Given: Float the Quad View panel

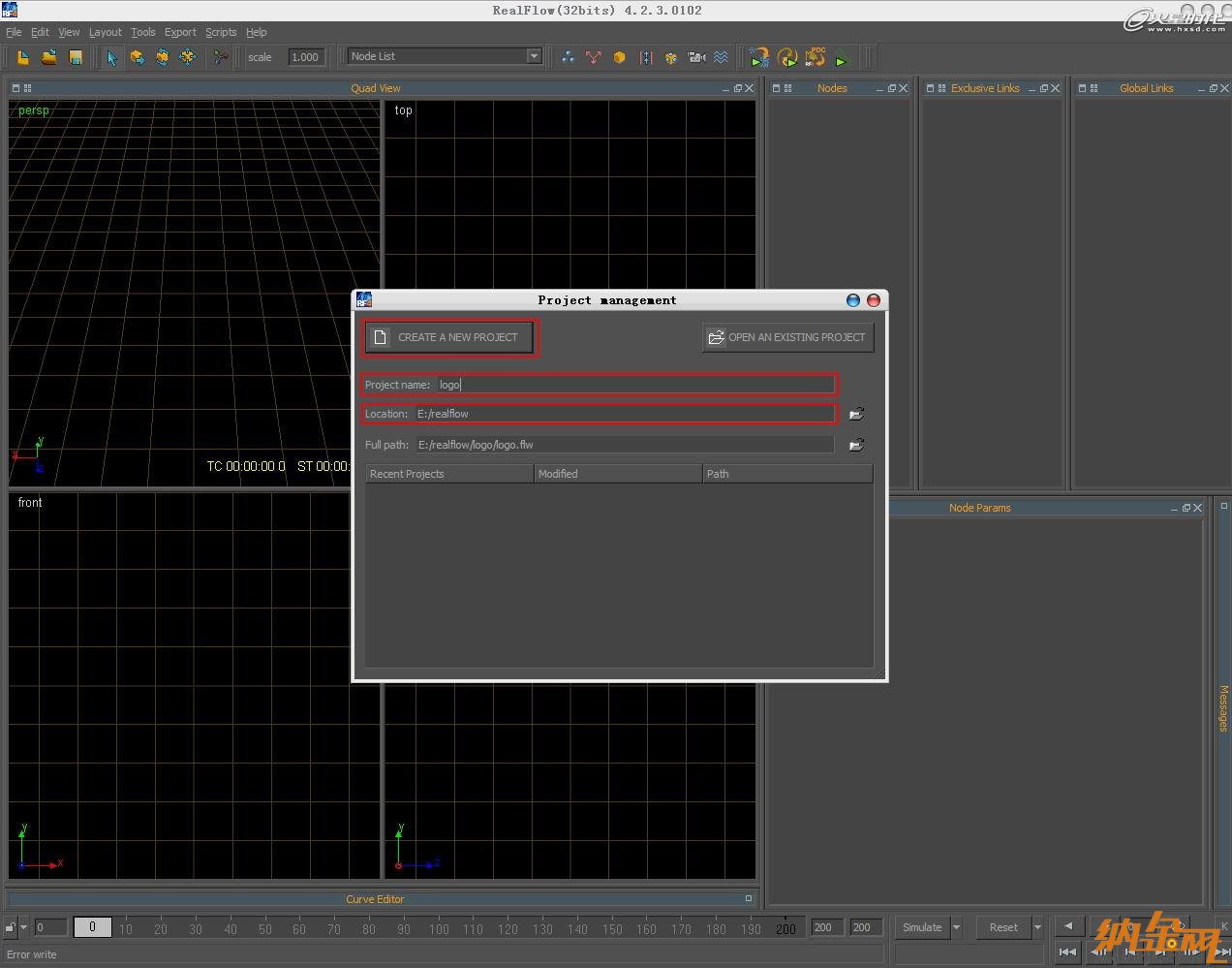Looking at the screenshot, I should tap(738, 88).
